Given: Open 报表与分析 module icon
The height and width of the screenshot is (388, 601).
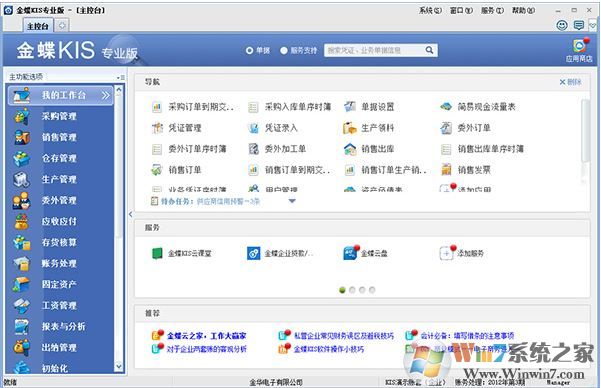Looking at the screenshot, I should click(x=22, y=327).
